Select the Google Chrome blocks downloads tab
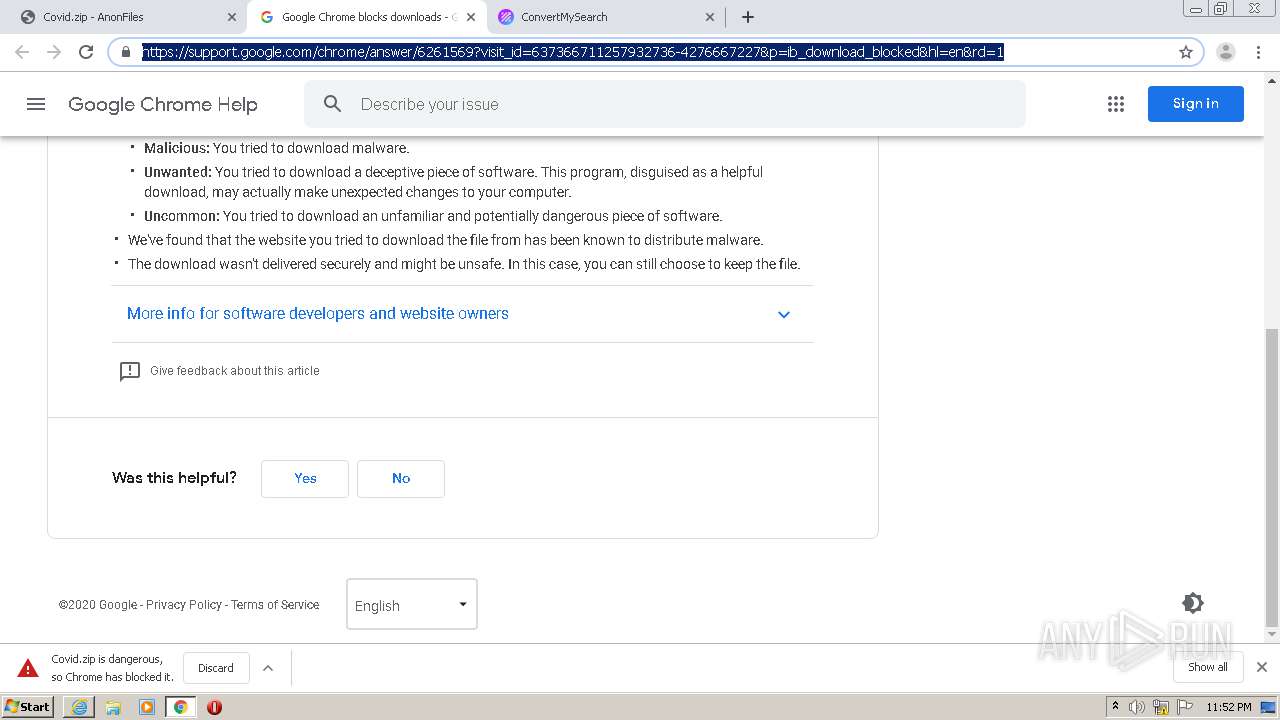 (366, 17)
